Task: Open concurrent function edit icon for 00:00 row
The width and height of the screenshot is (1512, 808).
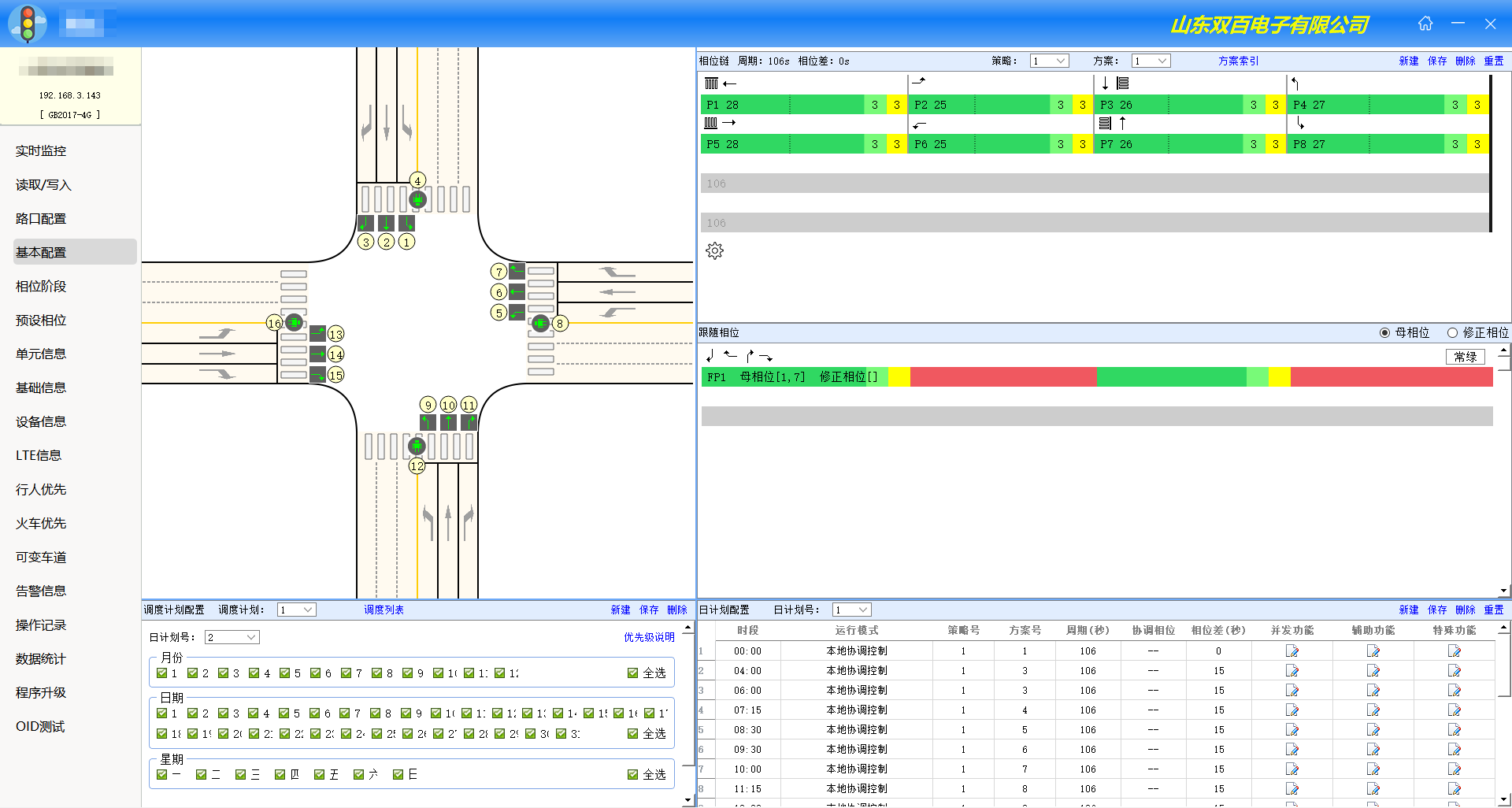Action: pos(1291,651)
